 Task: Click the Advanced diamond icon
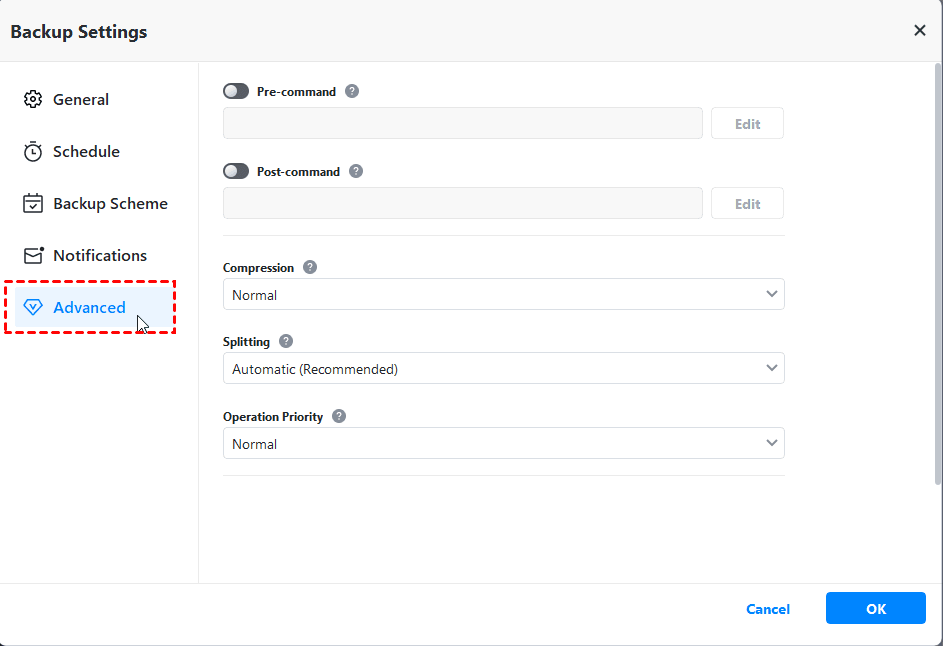[33, 308]
